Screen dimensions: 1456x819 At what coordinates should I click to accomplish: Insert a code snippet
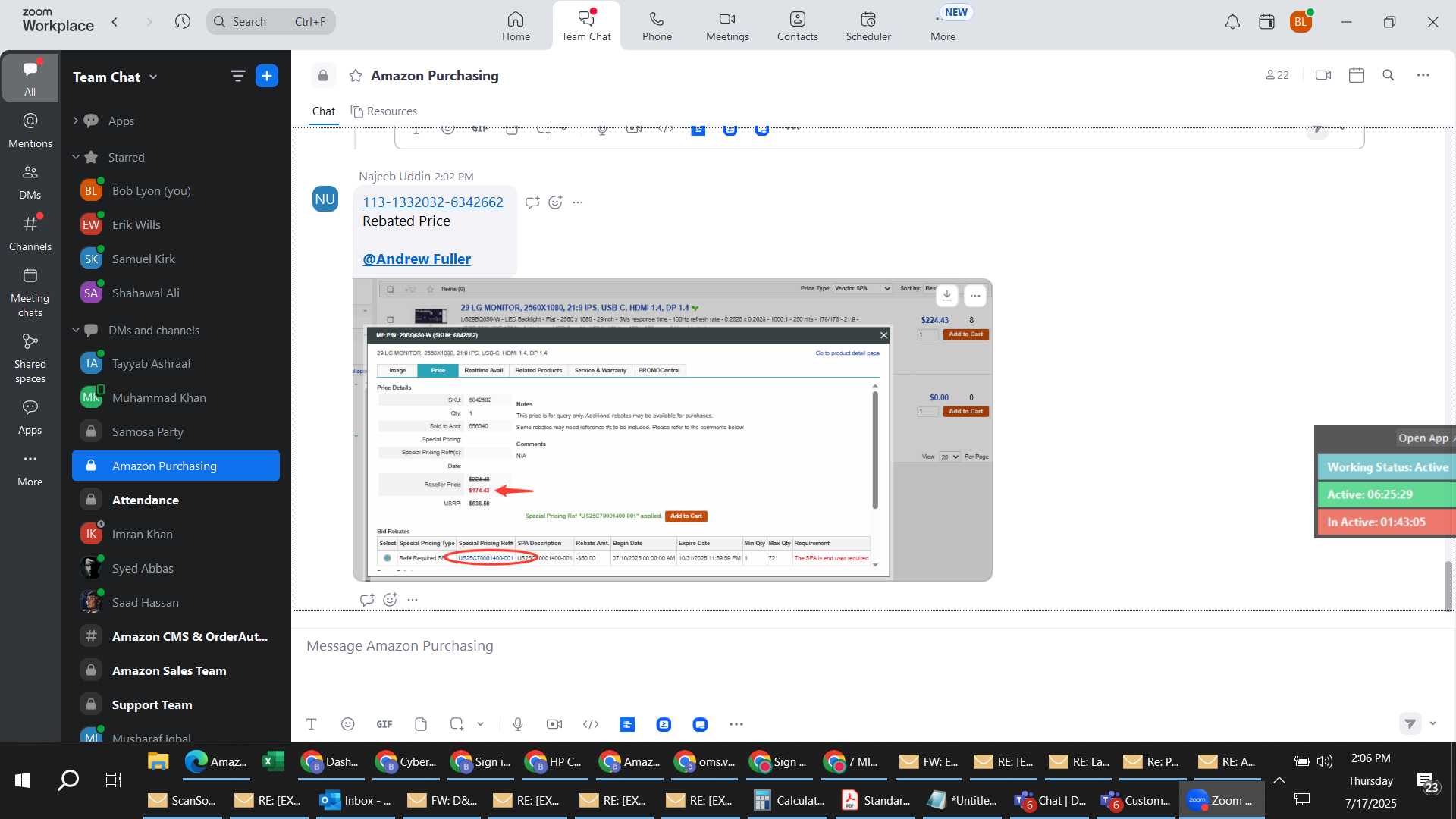coord(591,724)
